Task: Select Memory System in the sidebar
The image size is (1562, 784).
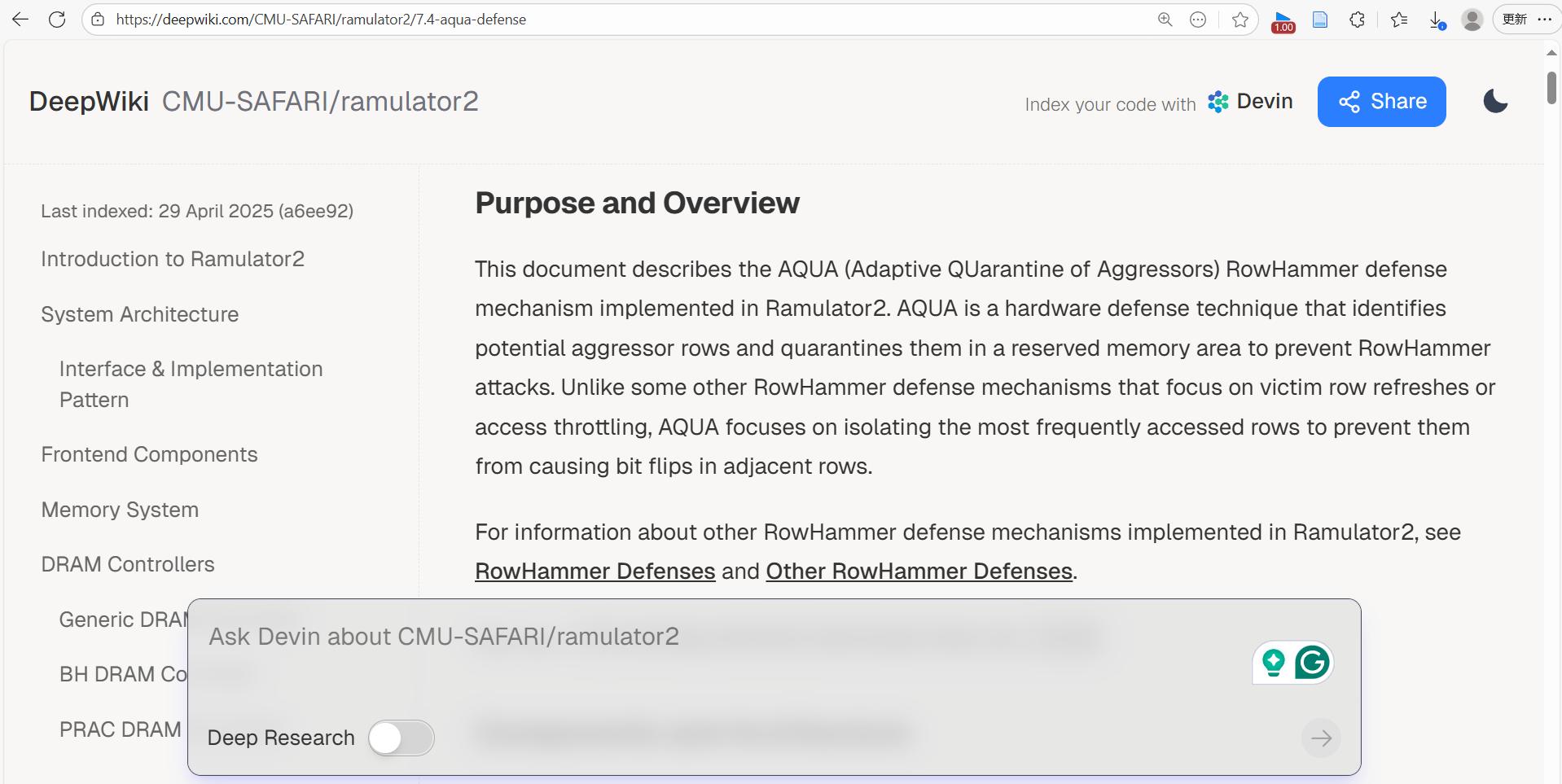Action: coord(120,510)
